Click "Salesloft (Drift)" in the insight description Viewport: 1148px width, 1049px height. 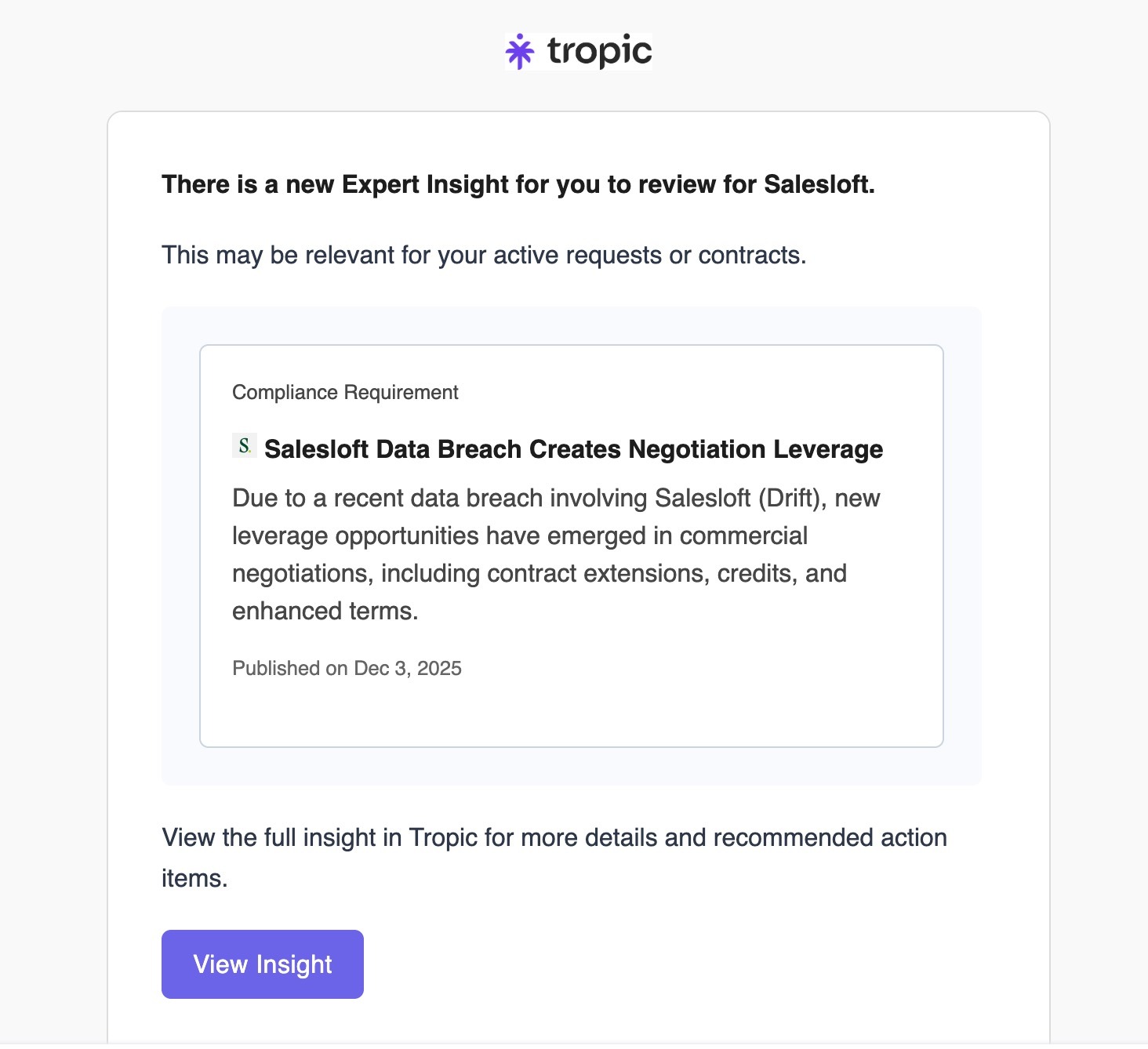coord(739,499)
